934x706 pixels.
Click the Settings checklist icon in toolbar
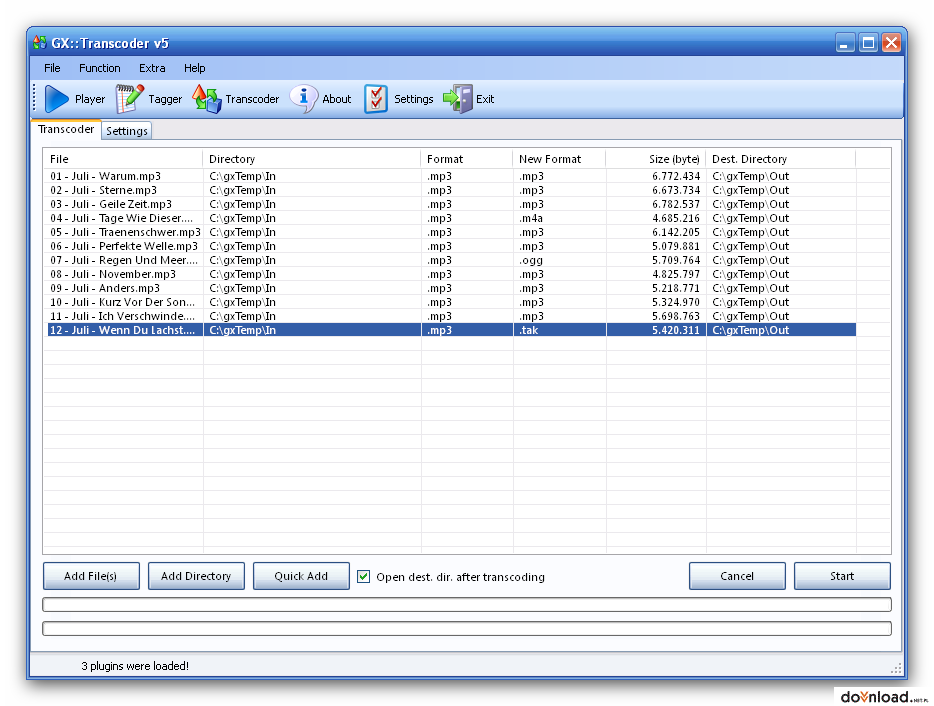(376, 99)
